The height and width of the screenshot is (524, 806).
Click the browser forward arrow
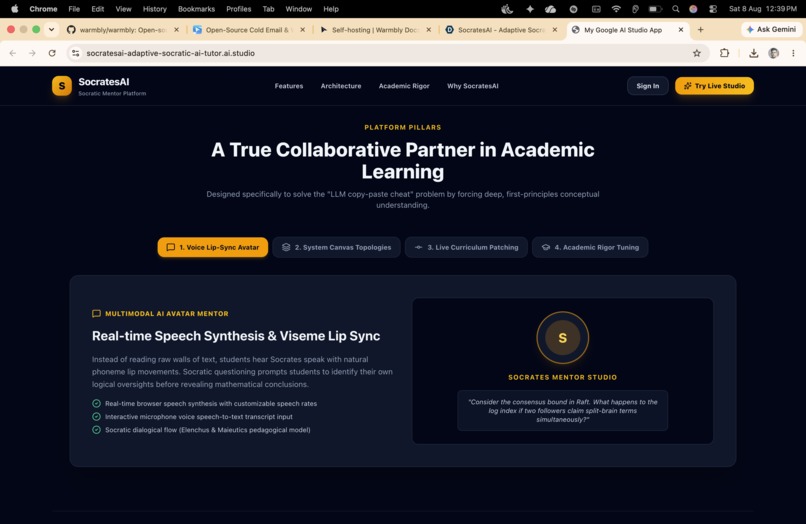[32, 53]
